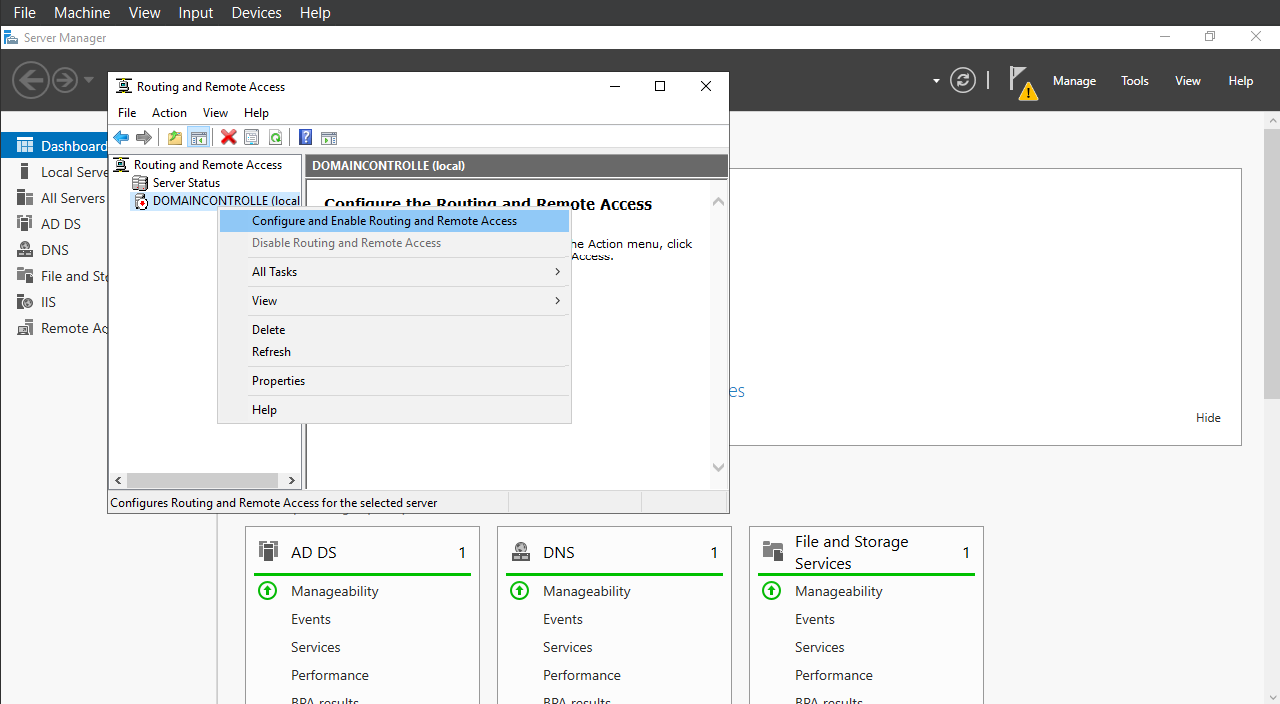Click the green Refresh toolbar icon in MMC
The height and width of the screenshot is (704, 1280).
[275, 137]
